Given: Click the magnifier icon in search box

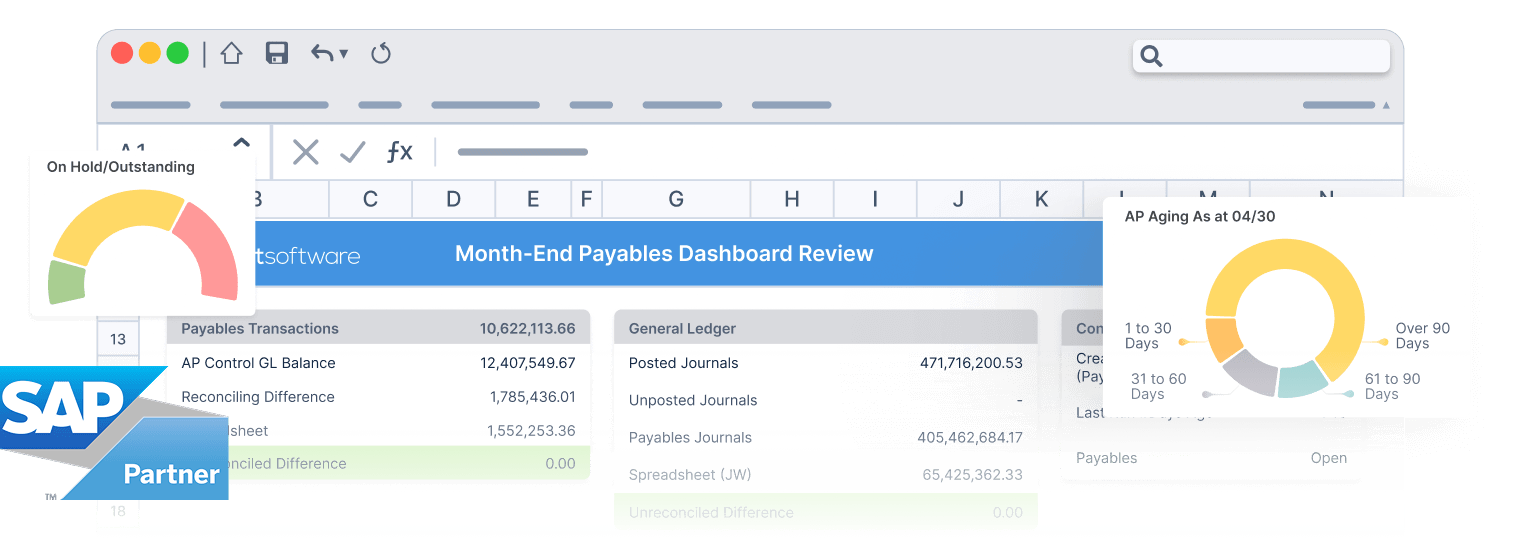Looking at the screenshot, I should coord(1152,56).
